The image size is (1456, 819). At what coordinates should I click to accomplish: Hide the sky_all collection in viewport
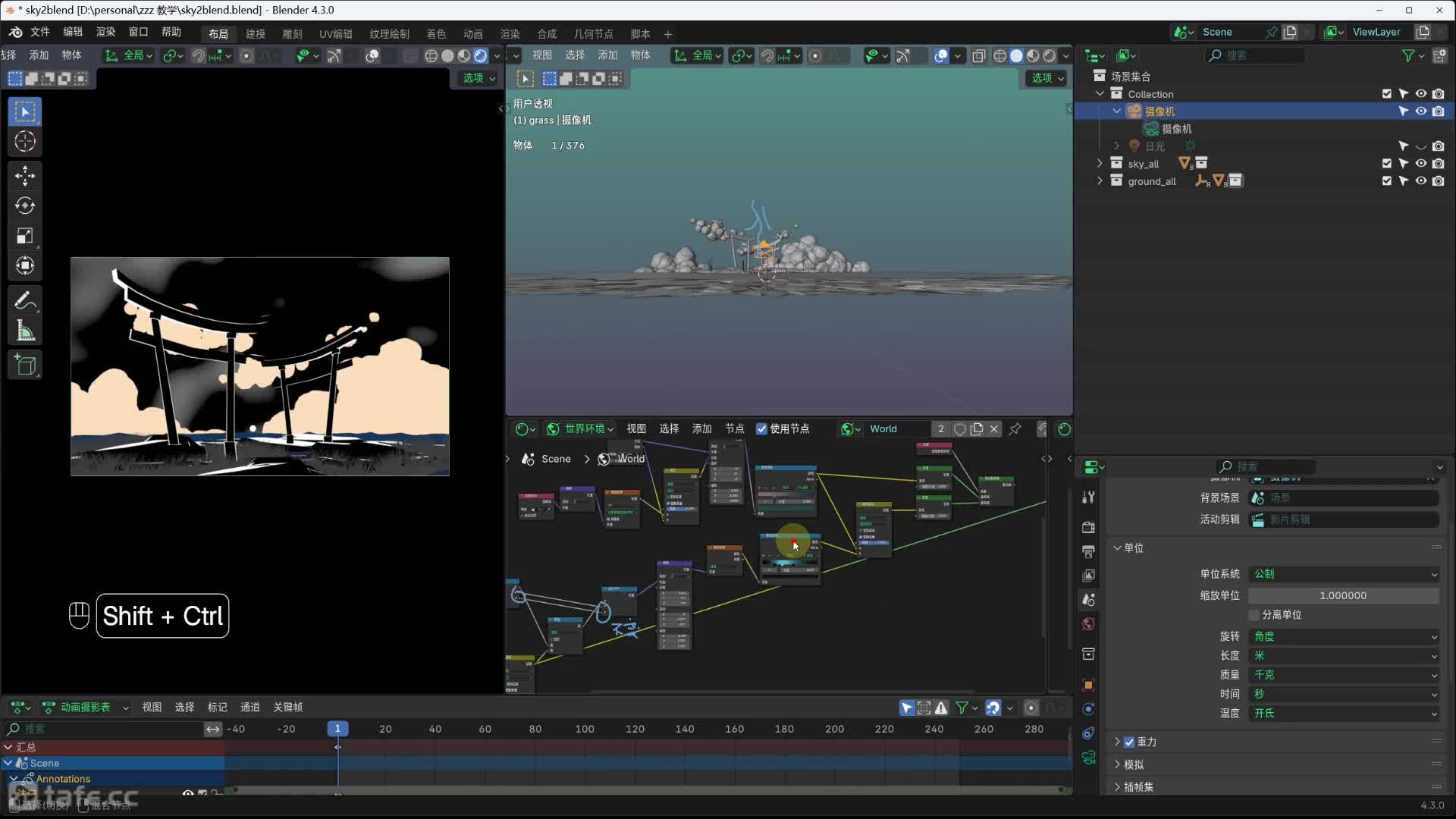[x=1420, y=164]
